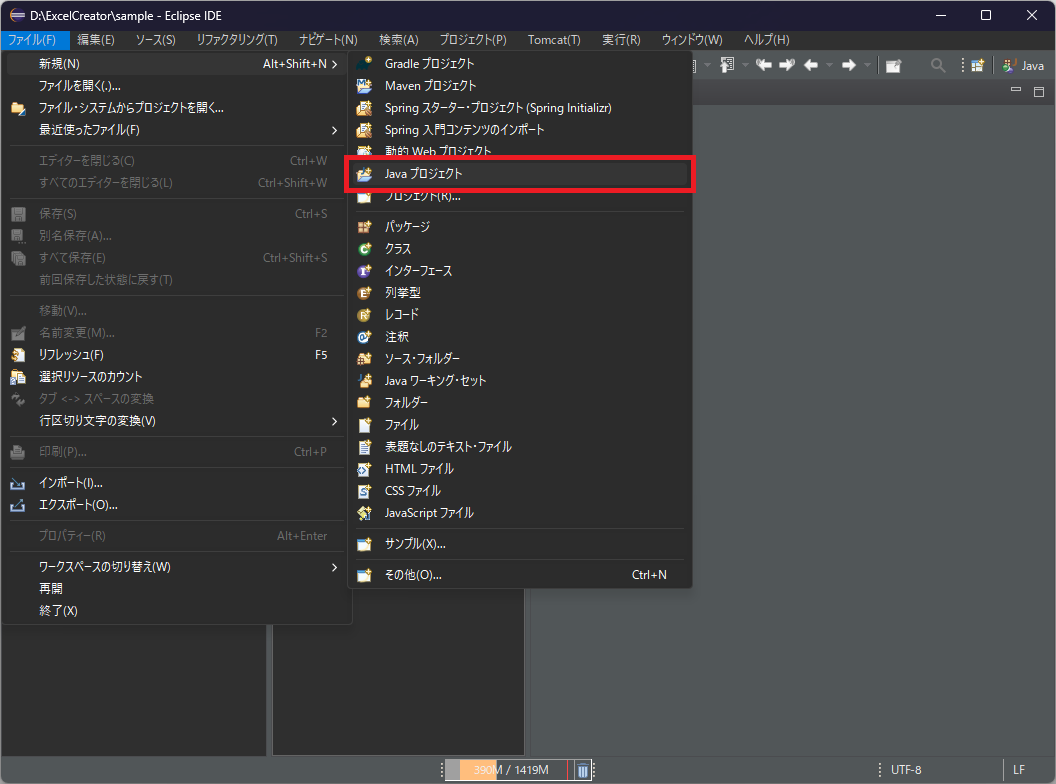Create a new JavaScript ファイル

pos(519,513)
